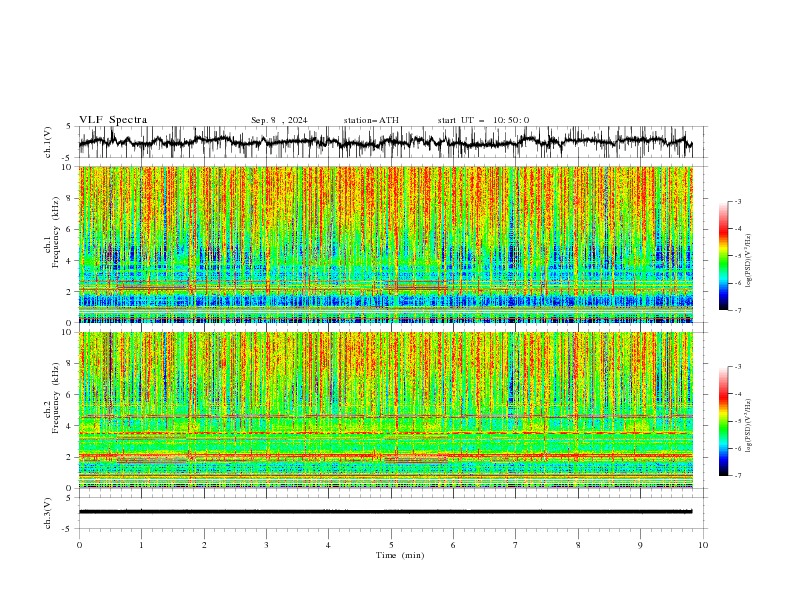This screenshot has height=612, width=792.
Task: Click time axis tick label "1"
Action: [x=141, y=545]
